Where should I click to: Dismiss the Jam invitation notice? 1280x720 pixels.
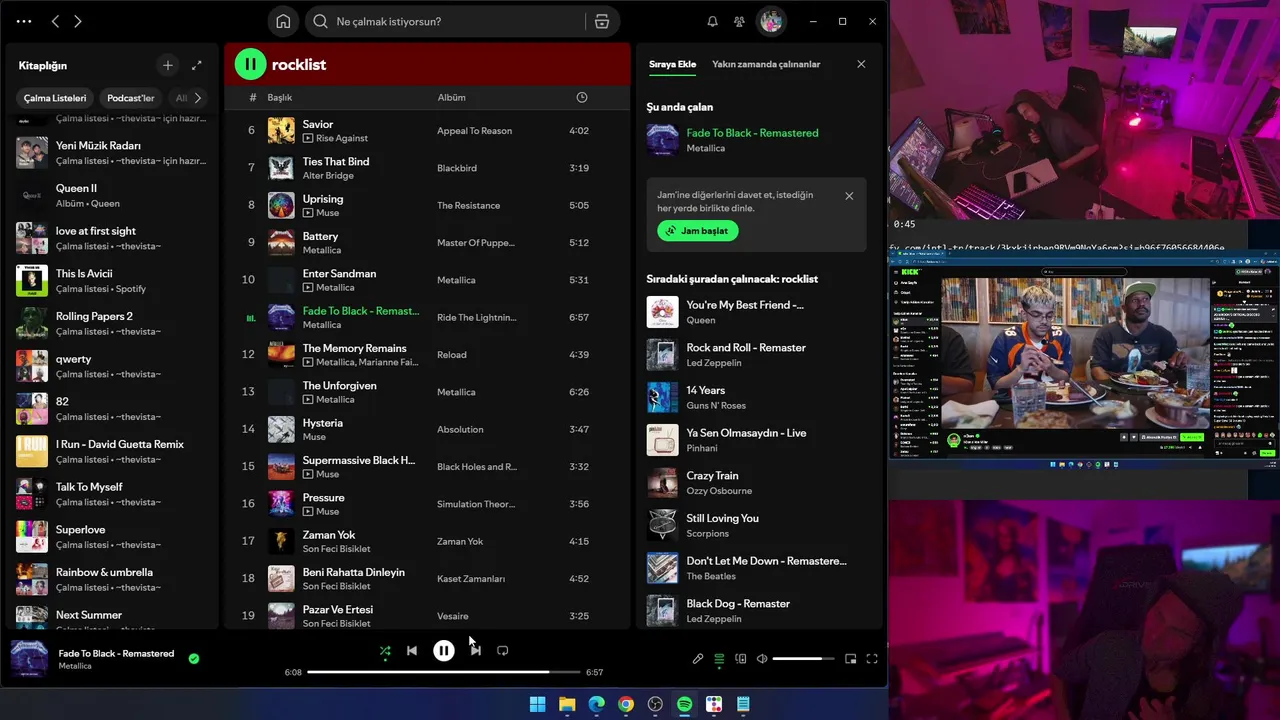pyautogui.click(x=849, y=196)
